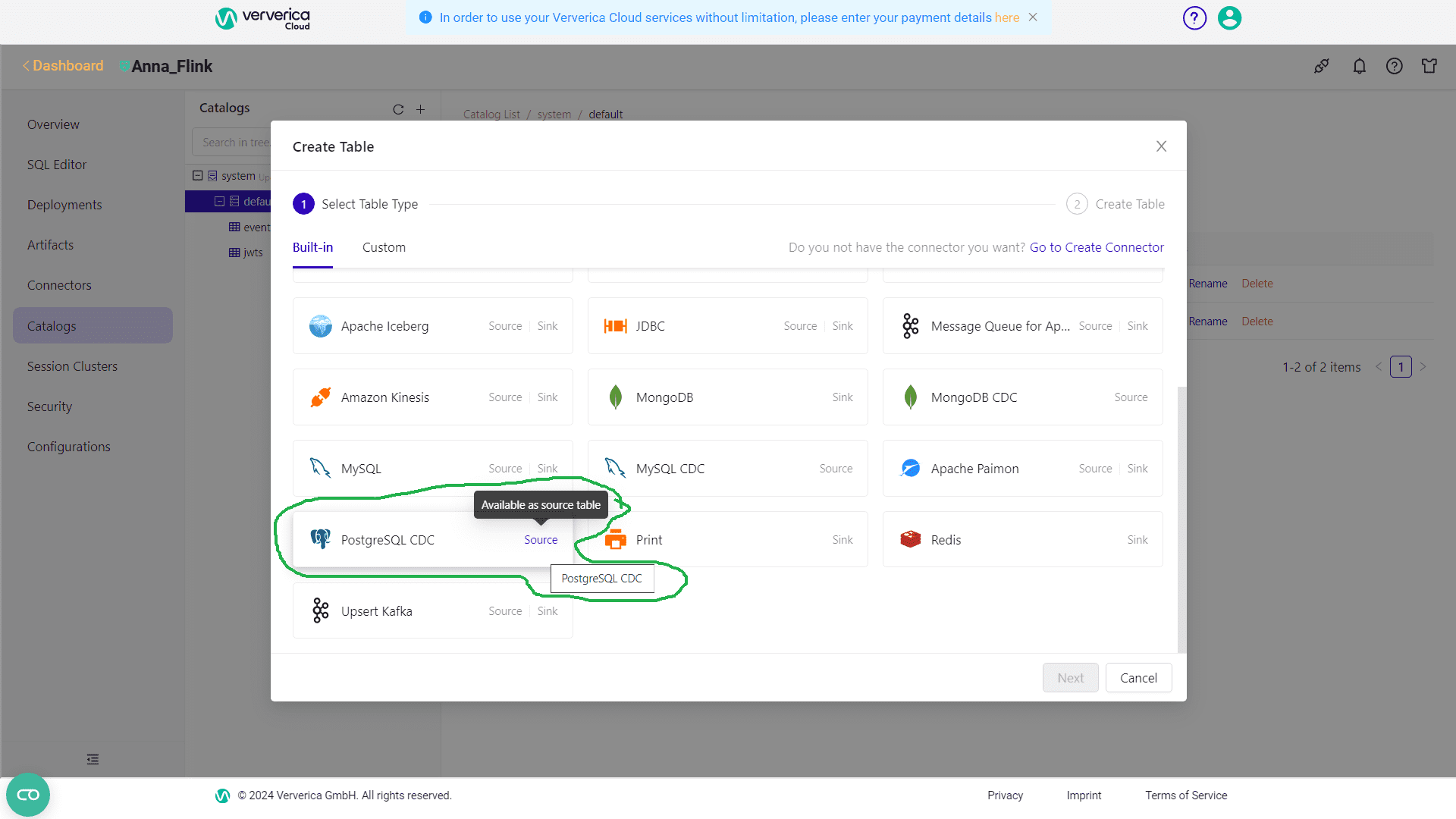This screenshot has height=819, width=1456.
Task: Select the Redis connector name
Action: pyautogui.click(x=946, y=540)
